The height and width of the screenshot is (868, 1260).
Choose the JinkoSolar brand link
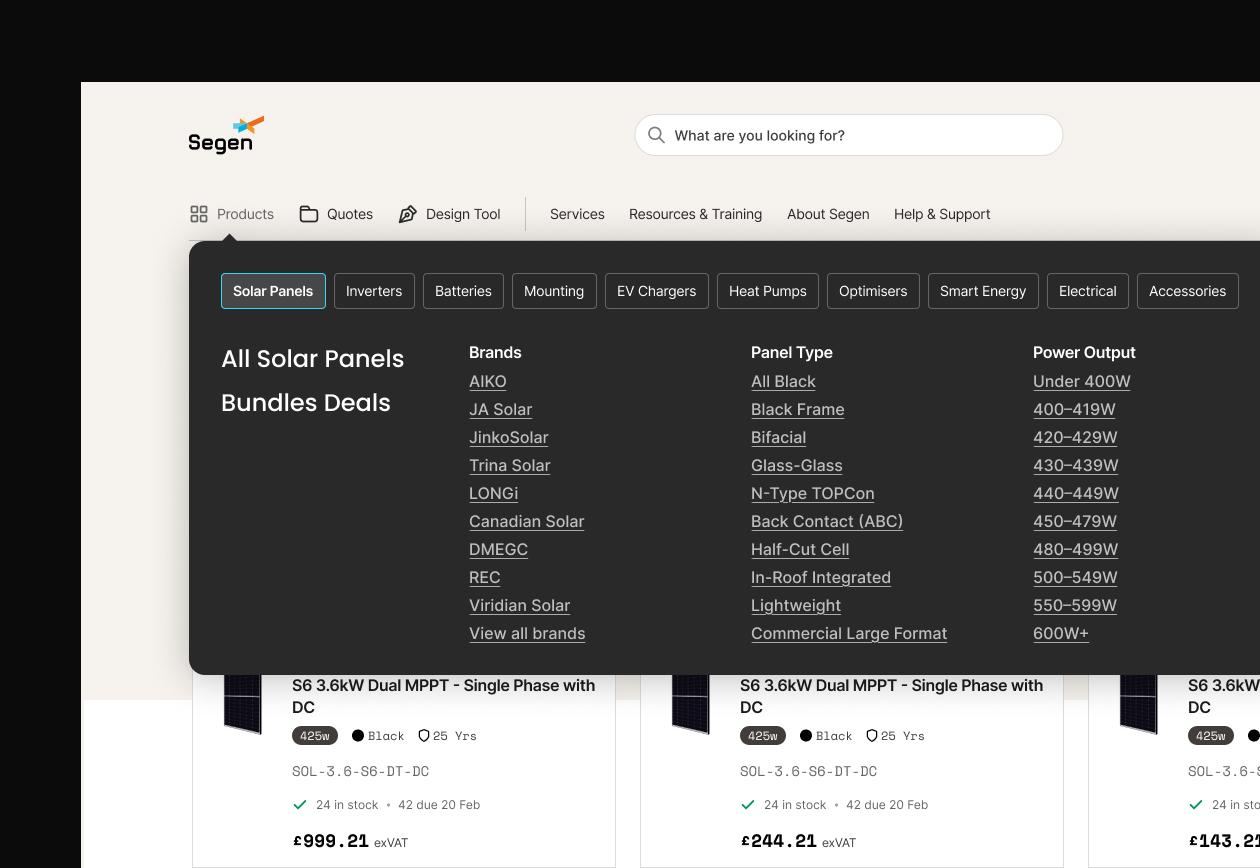509,437
